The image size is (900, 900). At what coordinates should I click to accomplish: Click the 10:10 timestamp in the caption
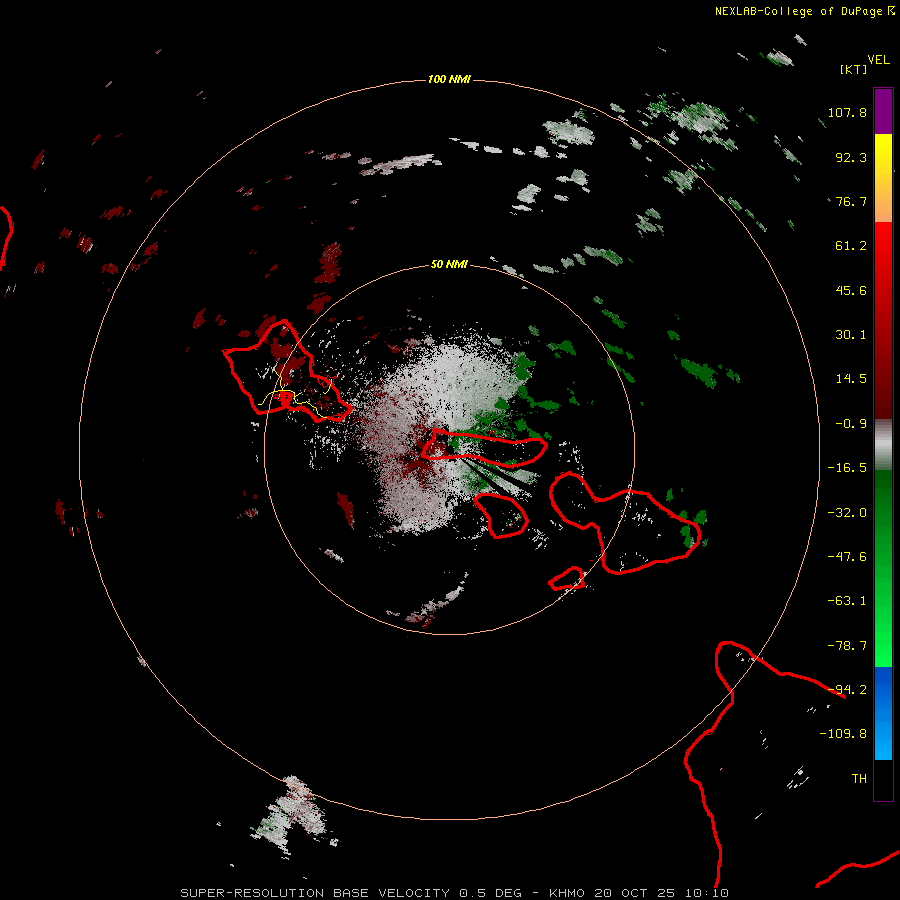coord(707,893)
